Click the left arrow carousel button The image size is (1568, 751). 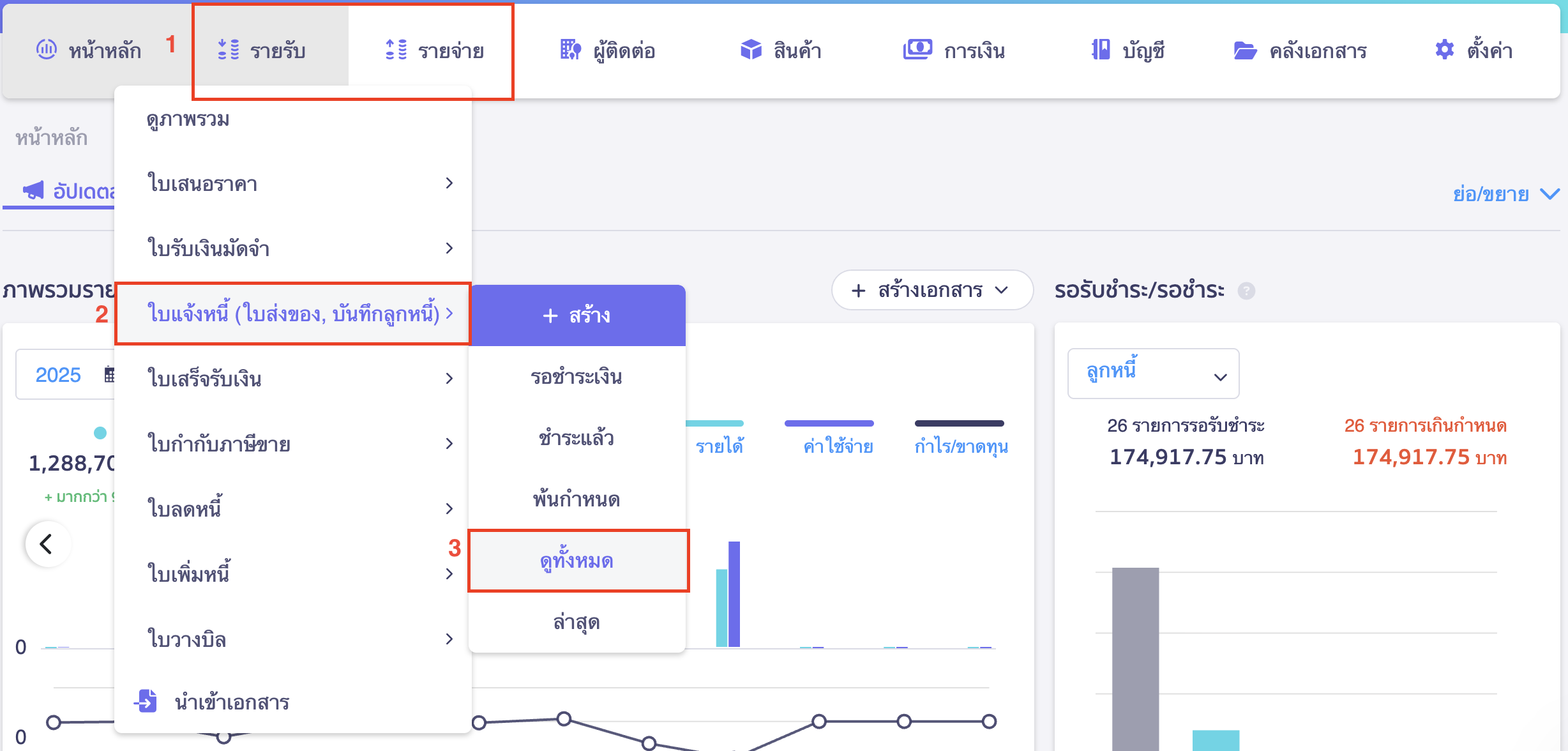pos(47,544)
